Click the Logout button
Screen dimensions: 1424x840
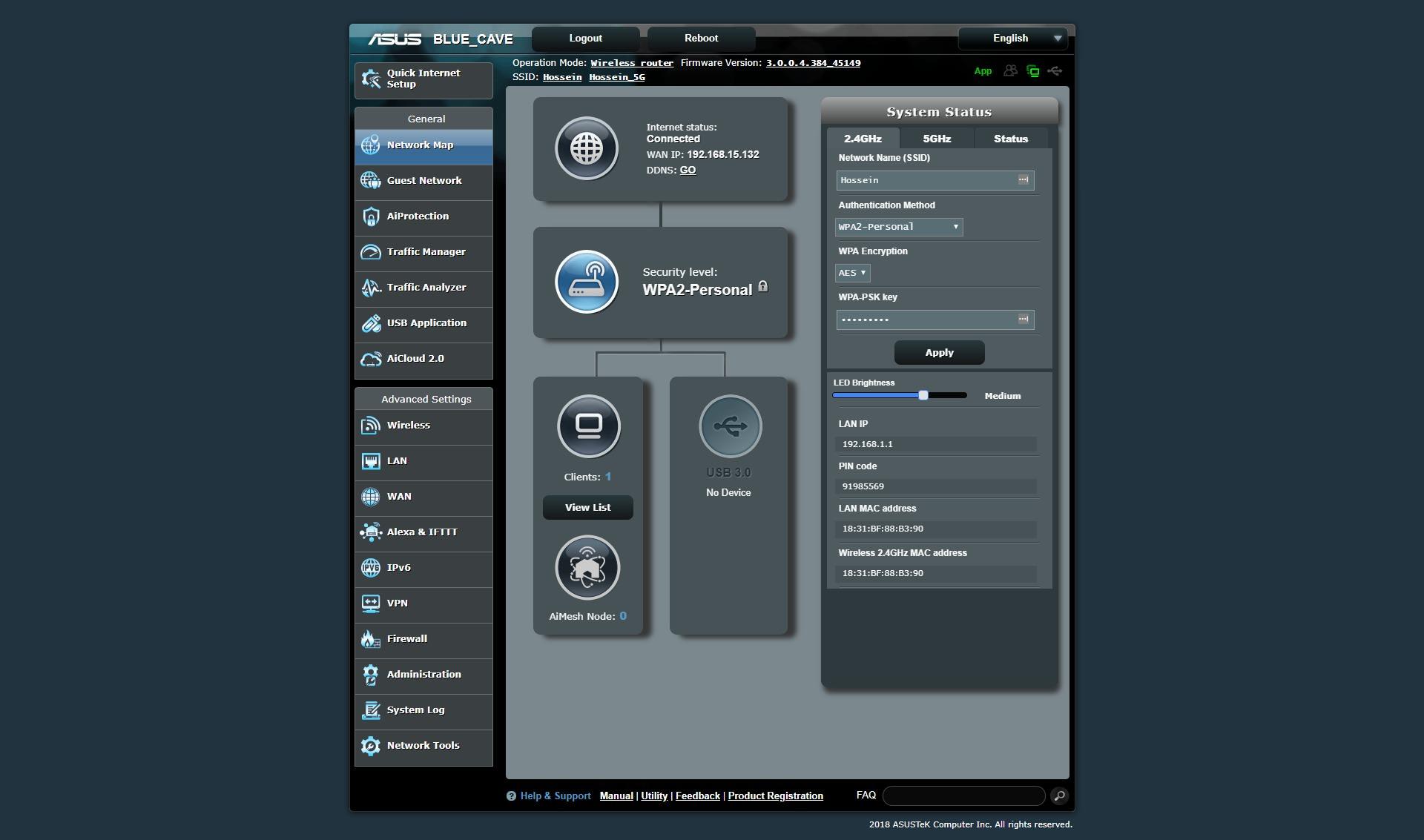click(586, 38)
